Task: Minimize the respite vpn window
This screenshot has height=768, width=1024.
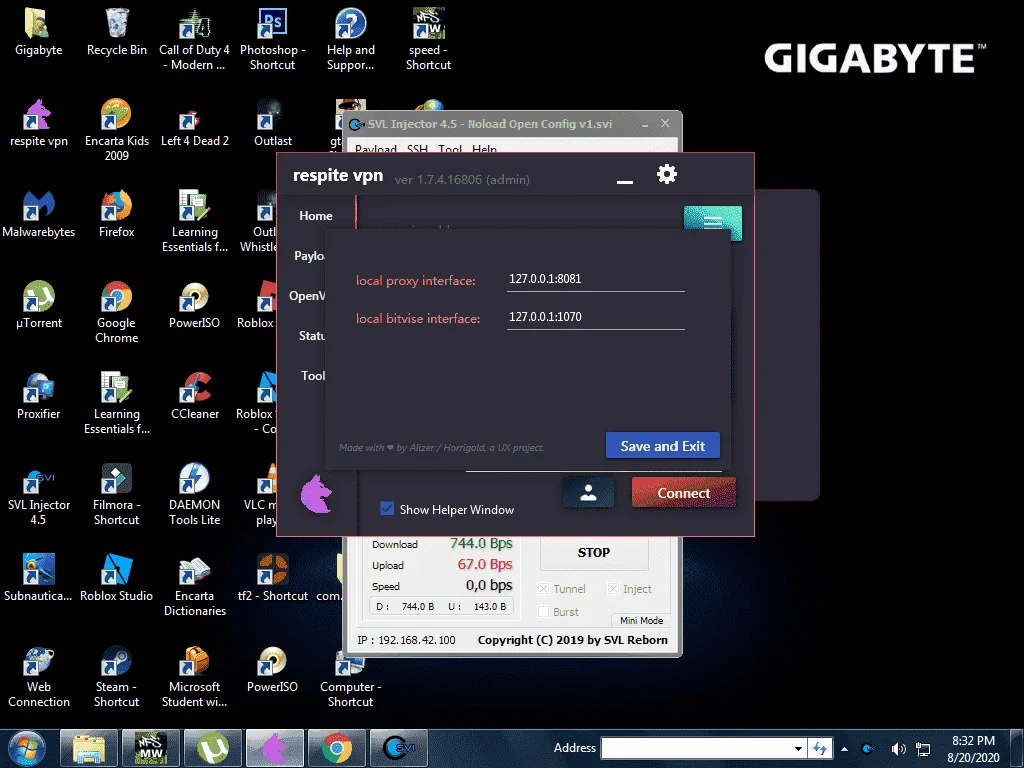Action: [625, 181]
